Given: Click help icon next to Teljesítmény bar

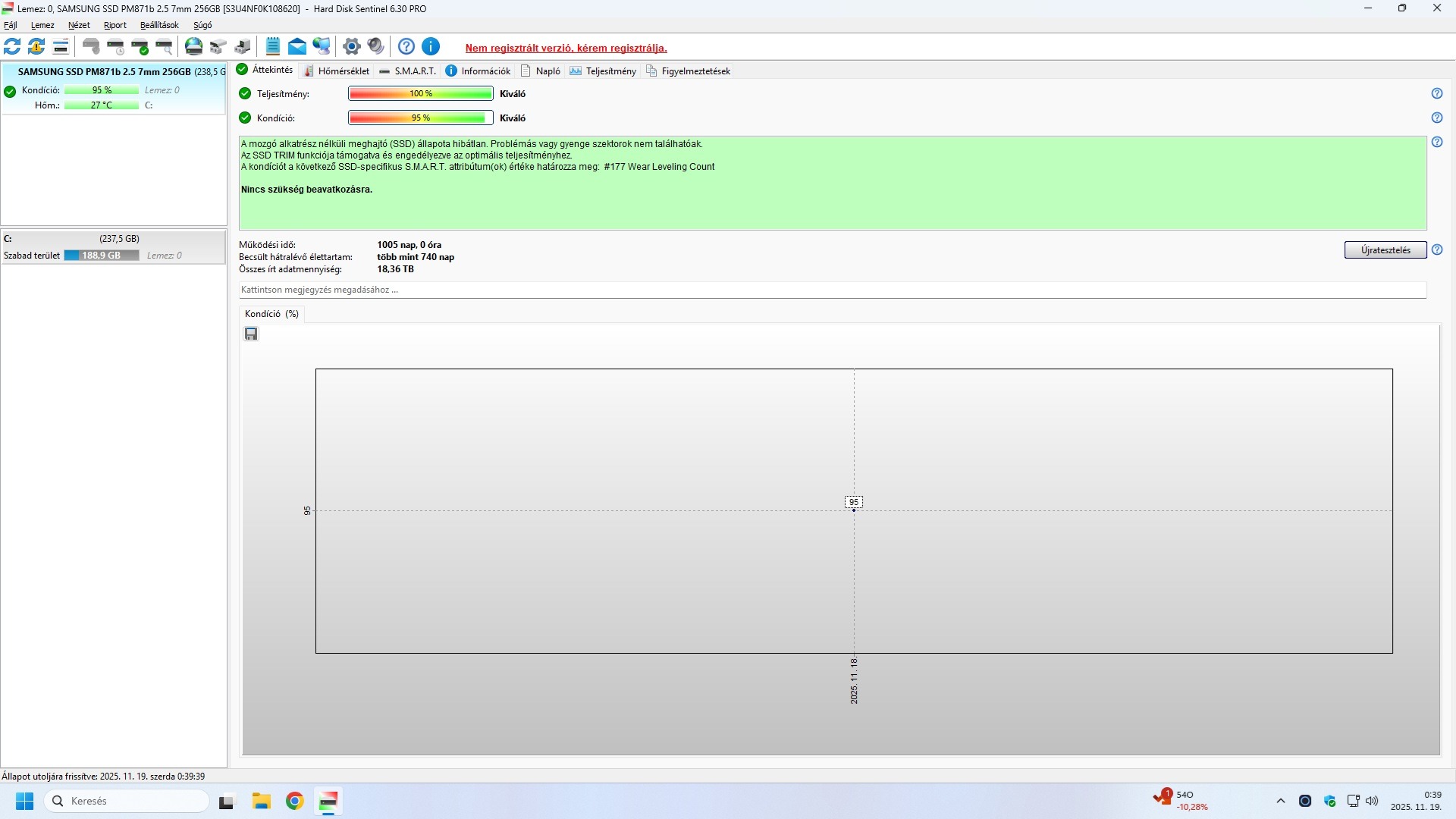Looking at the screenshot, I should click(1436, 94).
